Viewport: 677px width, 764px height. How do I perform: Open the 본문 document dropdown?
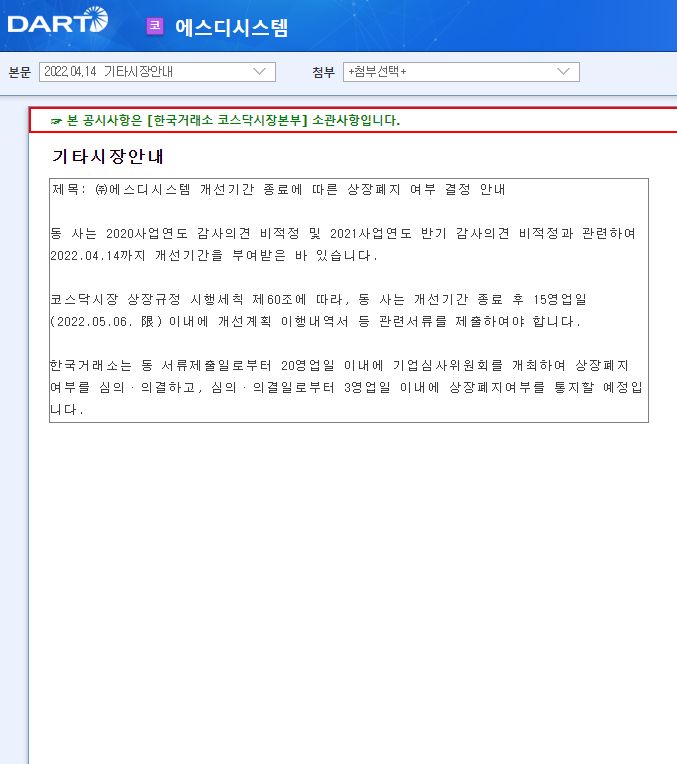157,72
